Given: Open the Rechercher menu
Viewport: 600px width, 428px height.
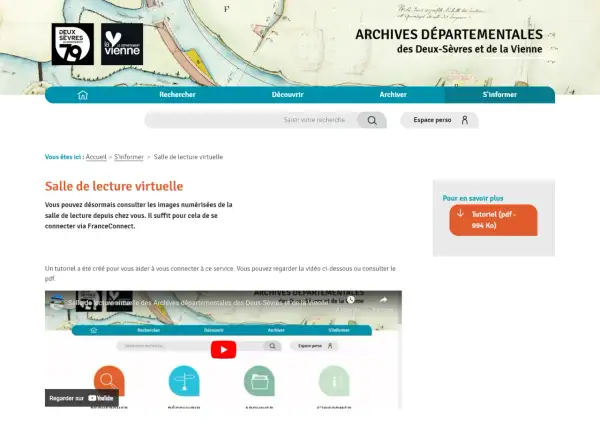Looking at the screenshot, I should point(177,94).
